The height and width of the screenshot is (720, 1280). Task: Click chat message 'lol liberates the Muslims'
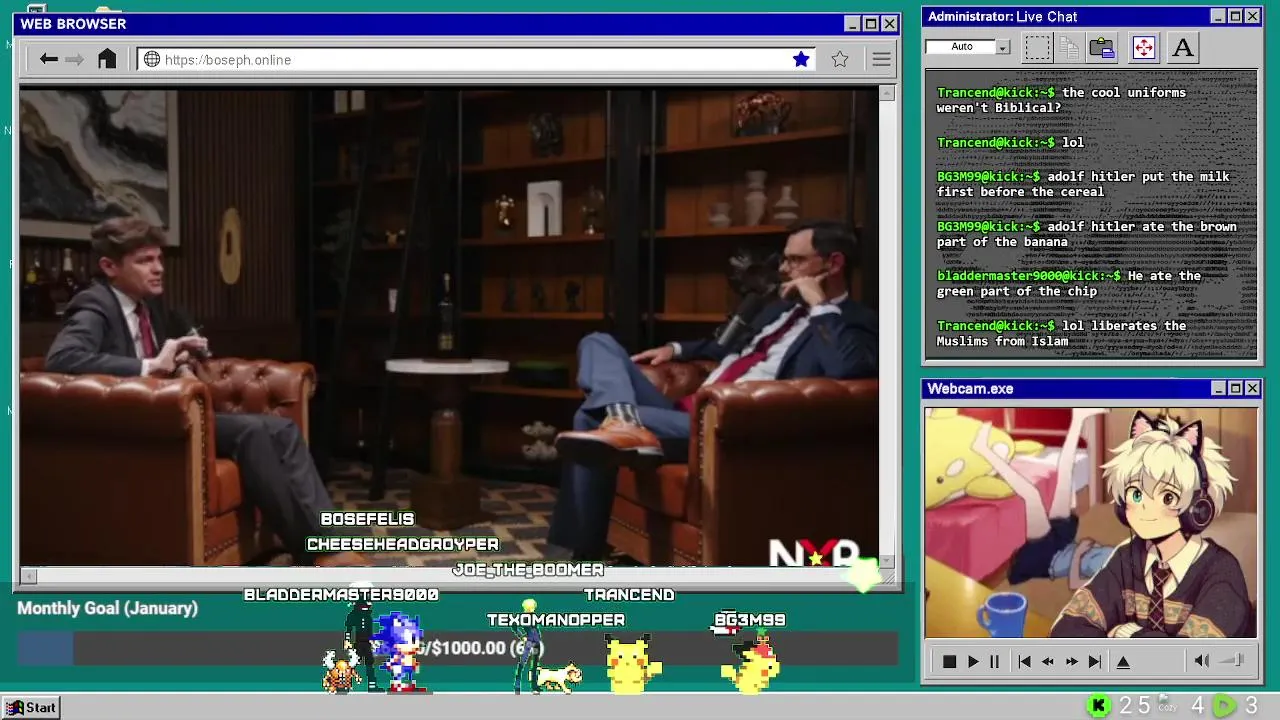click(x=1061, y=333)
